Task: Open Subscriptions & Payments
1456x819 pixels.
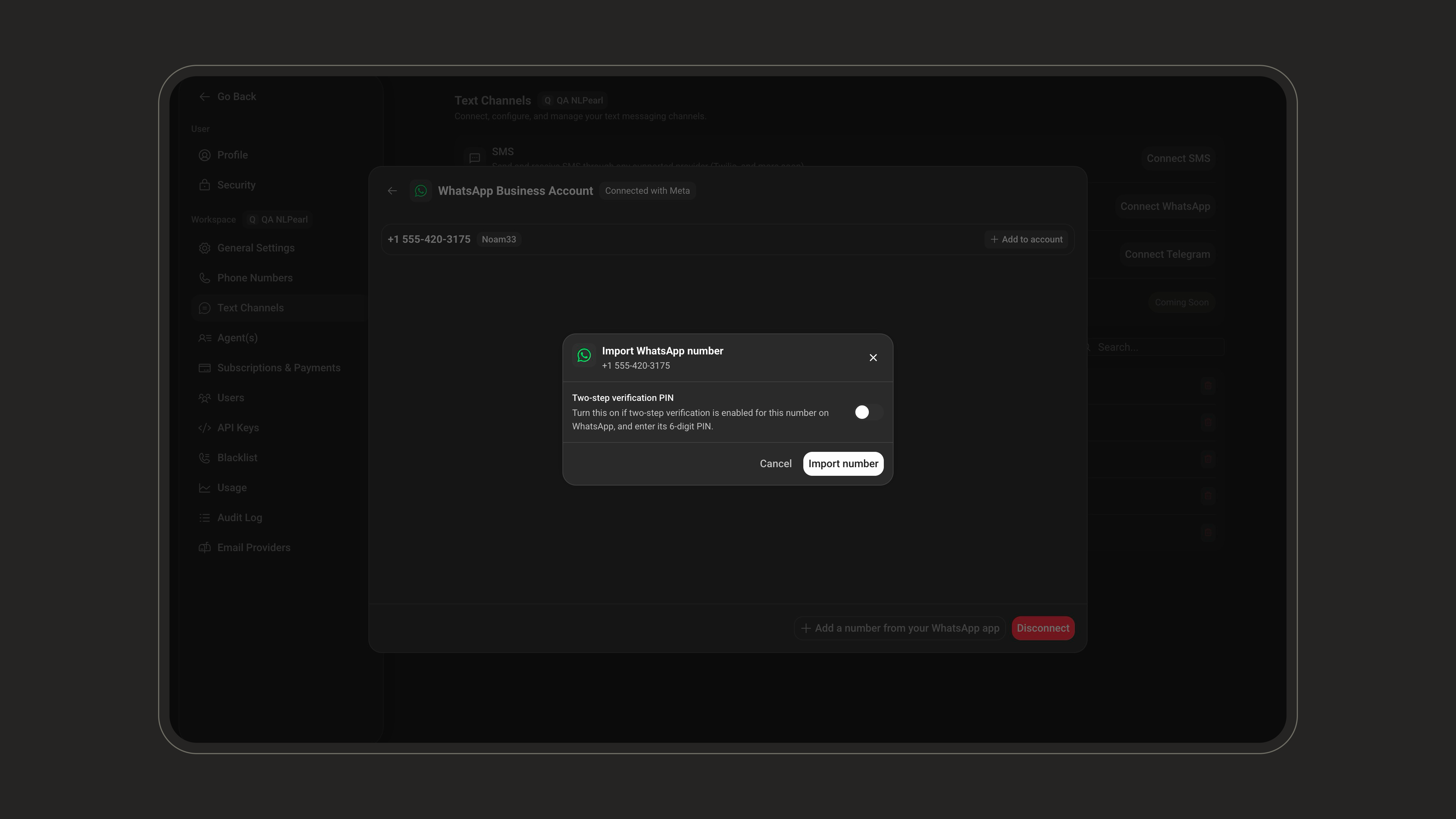Action: (279, 368)
